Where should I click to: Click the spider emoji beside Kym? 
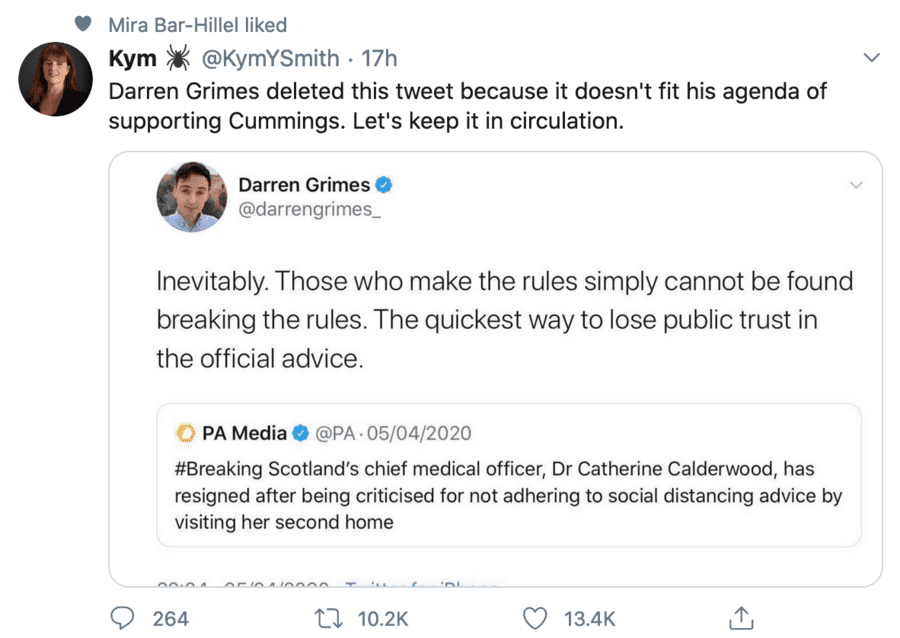[178, 59]
